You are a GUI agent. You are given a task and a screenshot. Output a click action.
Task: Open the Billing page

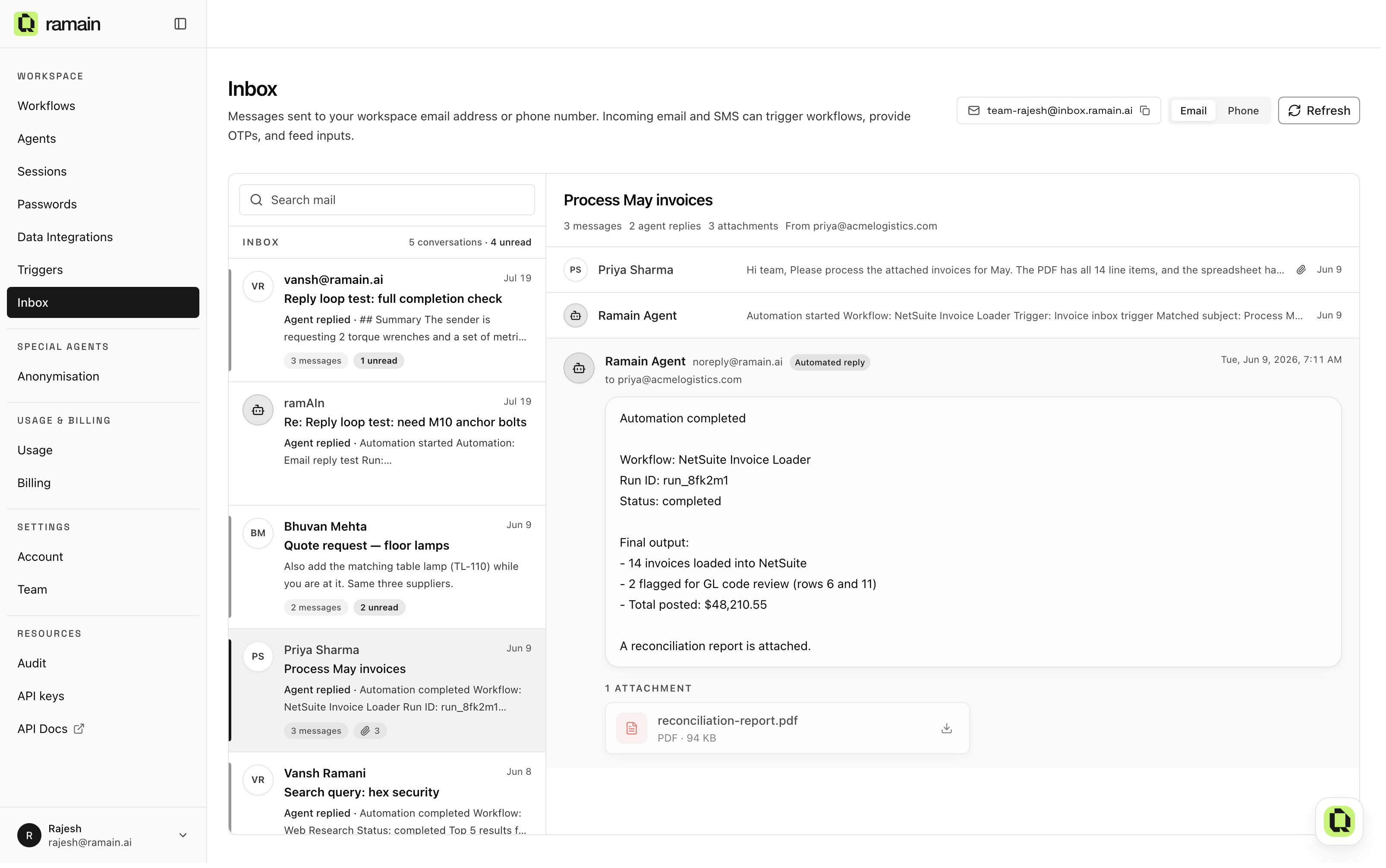point(104,483)
